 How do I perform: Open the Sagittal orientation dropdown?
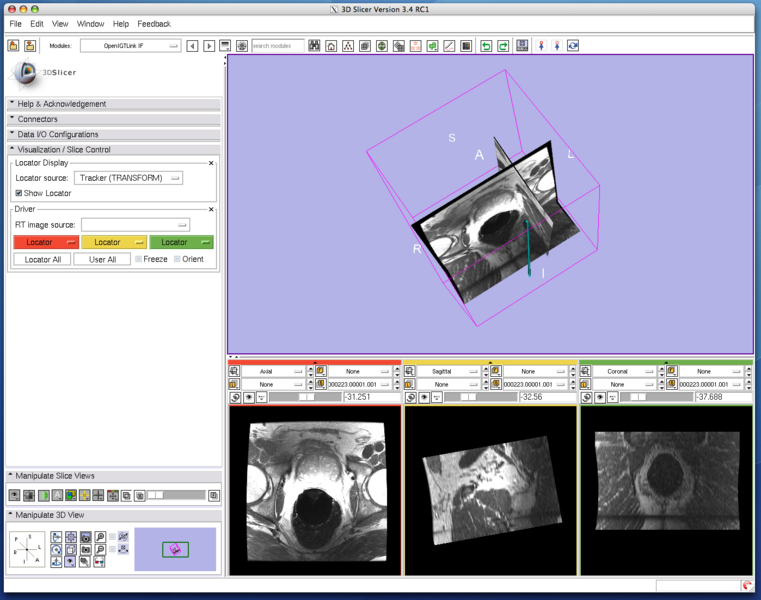pyautogui.click(x=449, y=371)
